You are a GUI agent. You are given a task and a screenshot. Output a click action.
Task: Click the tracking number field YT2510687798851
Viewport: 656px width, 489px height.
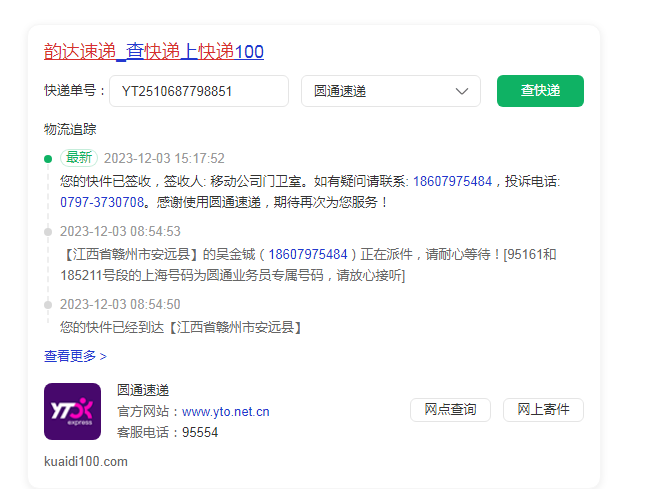coord(199,91)
